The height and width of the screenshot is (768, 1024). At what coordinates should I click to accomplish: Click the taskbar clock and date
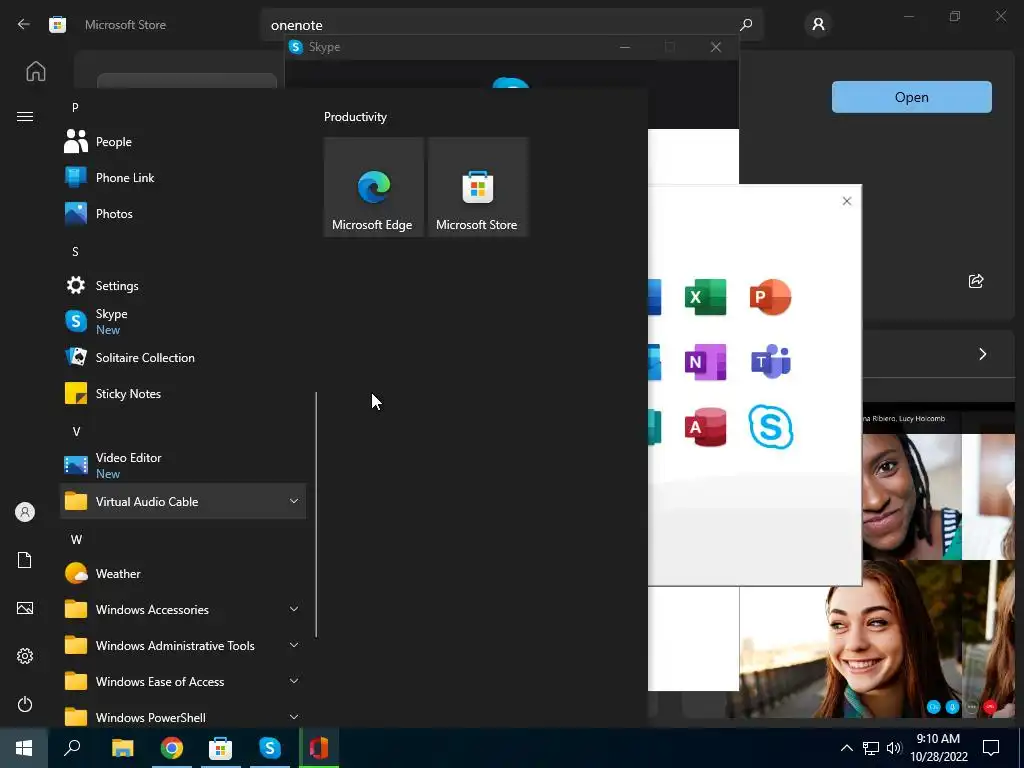coord(938,748)
